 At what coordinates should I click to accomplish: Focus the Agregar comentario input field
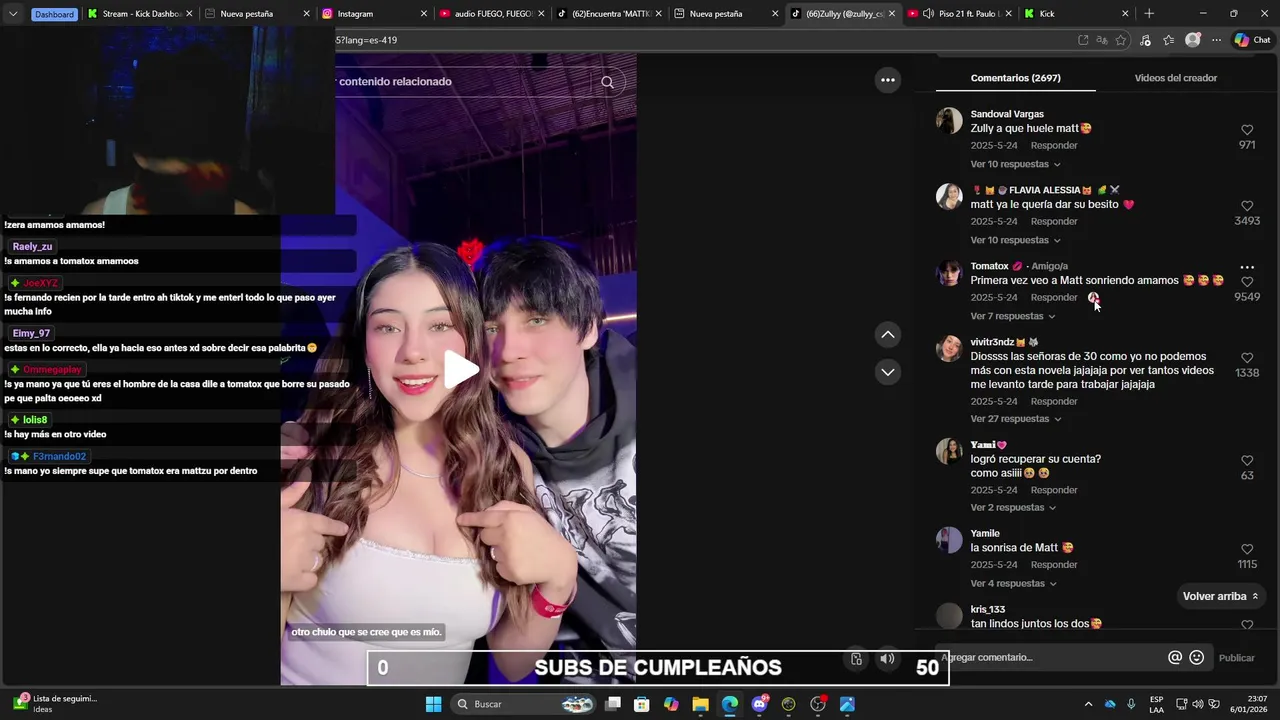pyautogui.click(x=1050, y=657)
